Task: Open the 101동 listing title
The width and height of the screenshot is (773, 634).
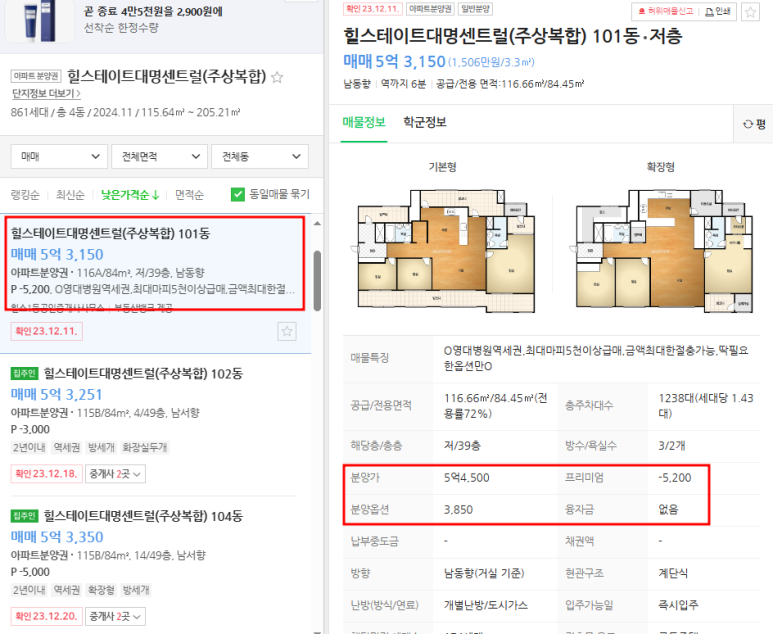Action: 110,233
